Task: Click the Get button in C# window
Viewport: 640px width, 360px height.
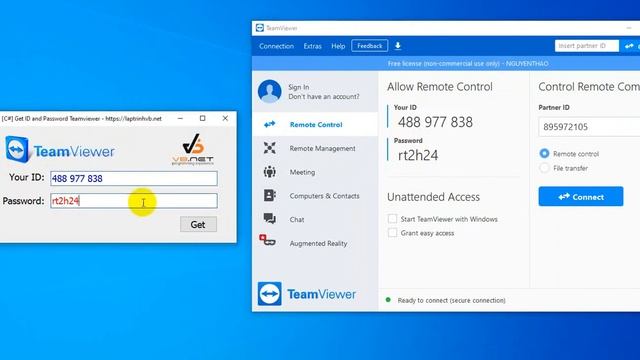Action: [x=198, y=224]
